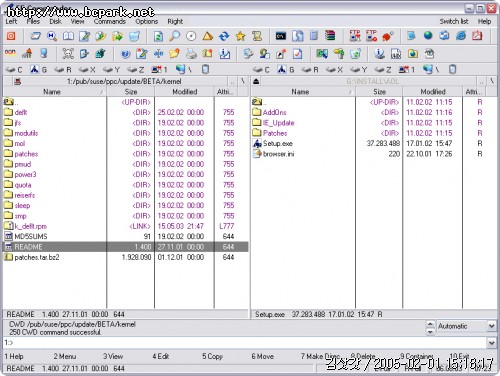Click the 'ocn' labeled toolbar icon
This screenshot has width=500, height=376.
tap(10, 53)
